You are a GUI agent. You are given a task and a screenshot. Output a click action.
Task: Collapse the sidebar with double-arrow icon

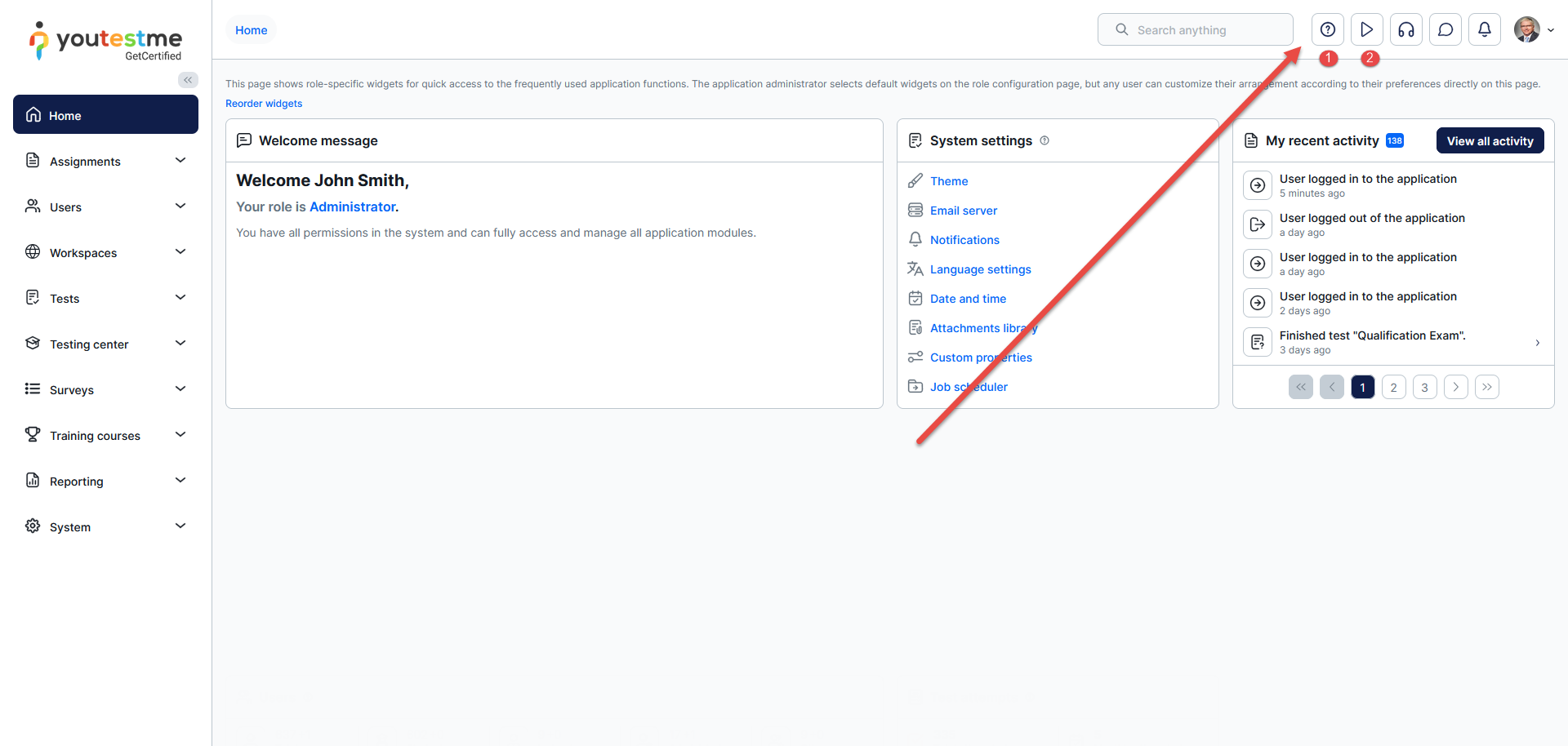coord(188,80)
